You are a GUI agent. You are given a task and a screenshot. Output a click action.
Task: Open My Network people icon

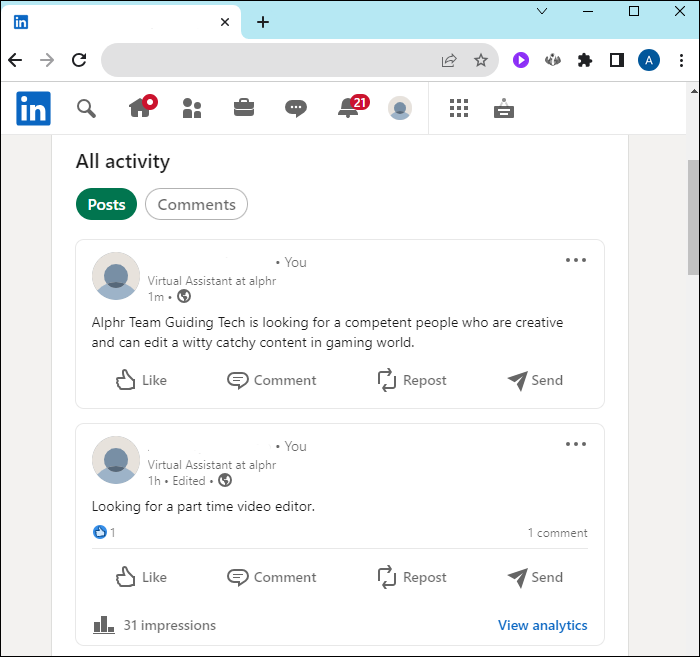pyautogui.click(x=192, y=108)
